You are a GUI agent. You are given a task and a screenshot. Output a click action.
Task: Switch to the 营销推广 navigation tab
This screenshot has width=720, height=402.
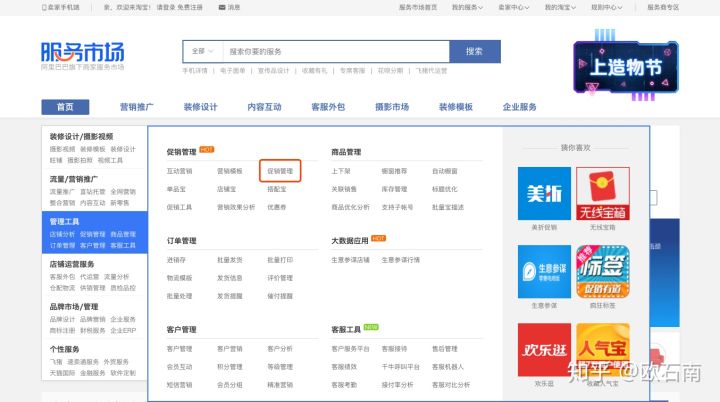(137, 107)
